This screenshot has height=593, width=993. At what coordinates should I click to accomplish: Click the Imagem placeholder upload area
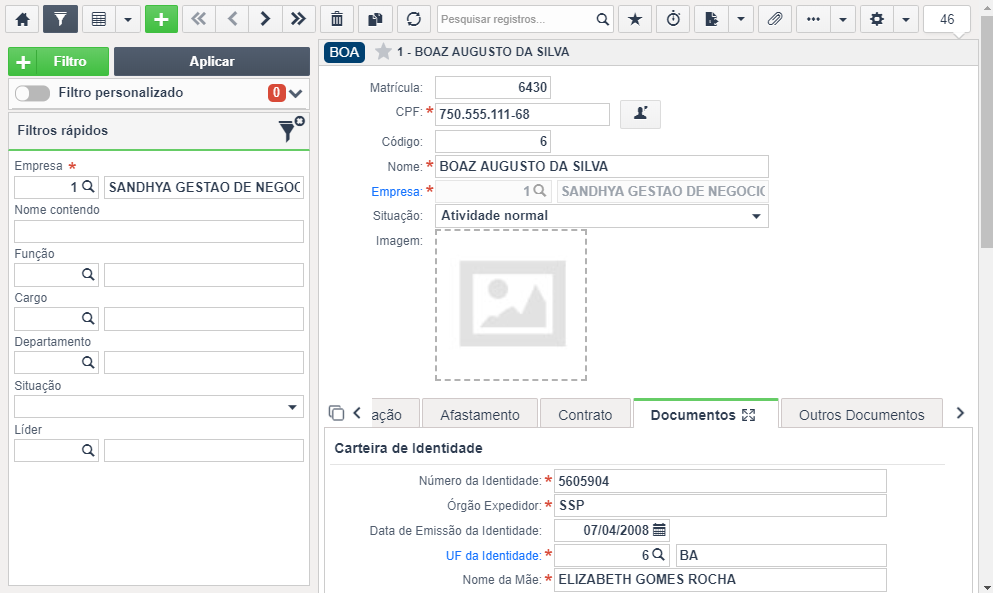click(x=511, y=305)
